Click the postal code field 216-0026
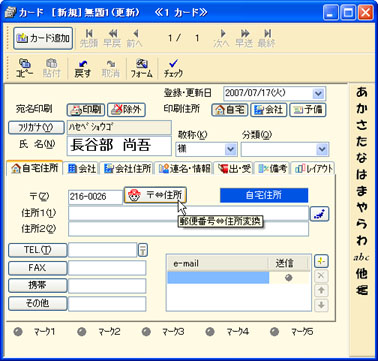This screenshot has height=361, width=378. click(x=95, y=197)
